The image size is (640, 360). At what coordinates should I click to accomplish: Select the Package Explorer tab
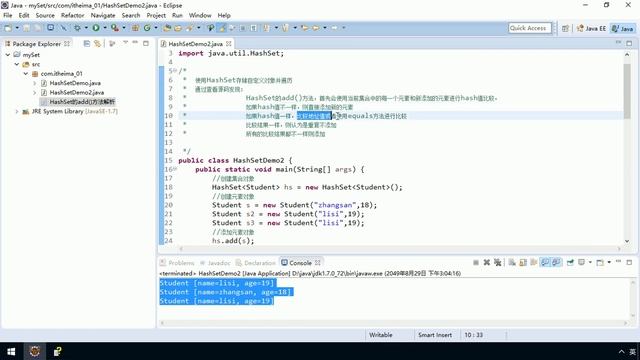(36, 44)
